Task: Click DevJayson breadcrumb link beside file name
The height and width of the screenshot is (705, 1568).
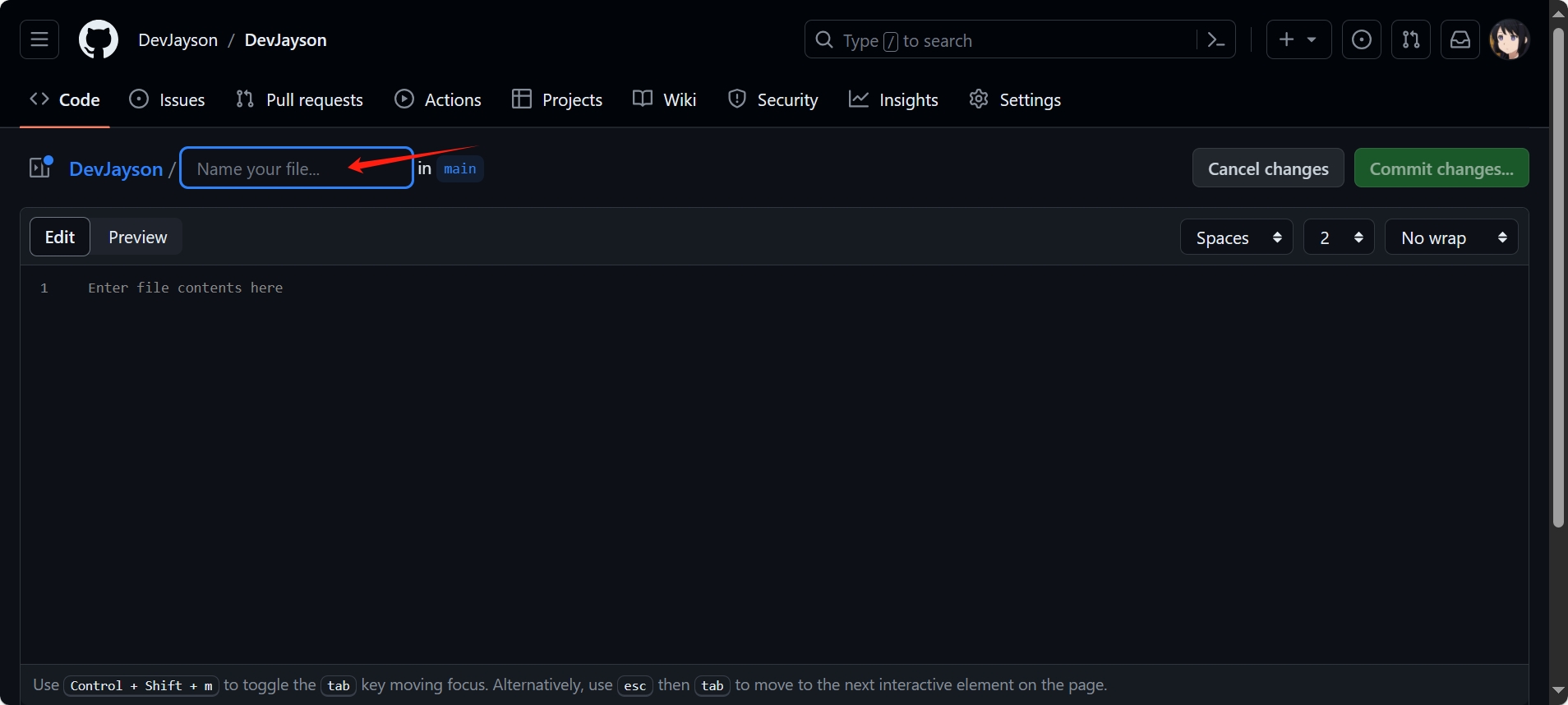Action: pyautogui.click(x=116, y=168)
